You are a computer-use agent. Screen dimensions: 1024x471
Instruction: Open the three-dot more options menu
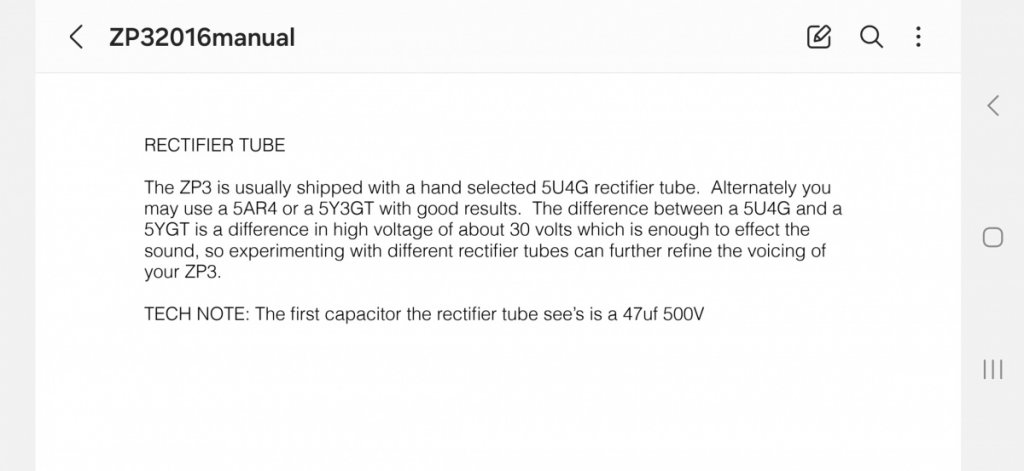[x=918, y=37]
